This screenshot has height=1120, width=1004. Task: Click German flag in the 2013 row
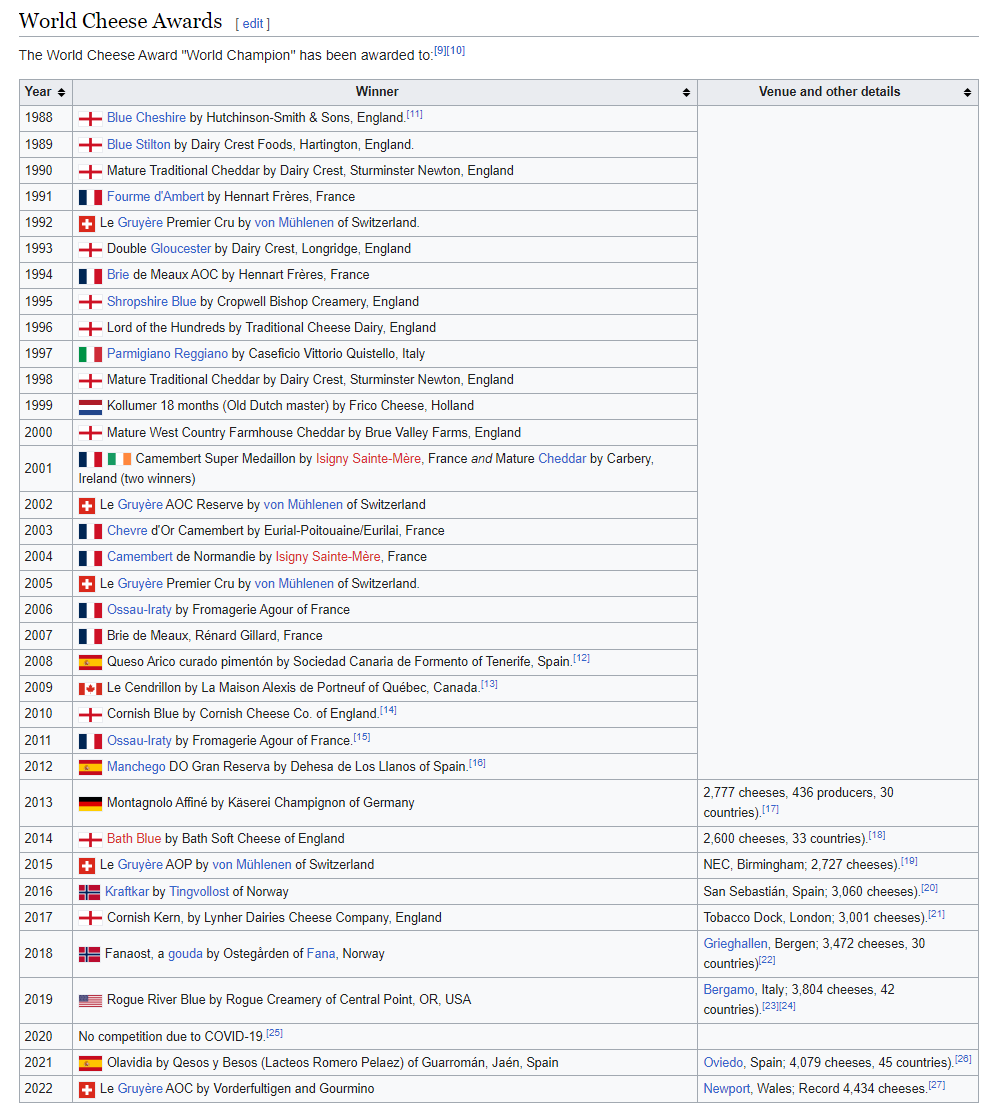click(90, 804)
